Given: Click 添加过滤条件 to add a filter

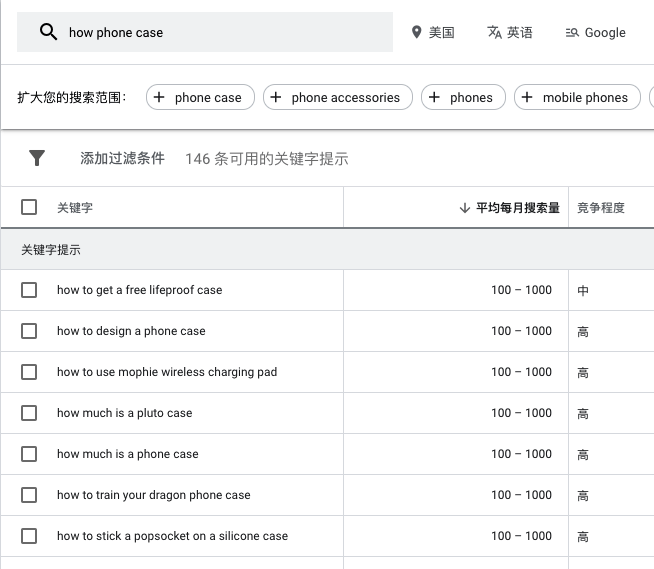Looking at the screenshot, I should [122, 159].
